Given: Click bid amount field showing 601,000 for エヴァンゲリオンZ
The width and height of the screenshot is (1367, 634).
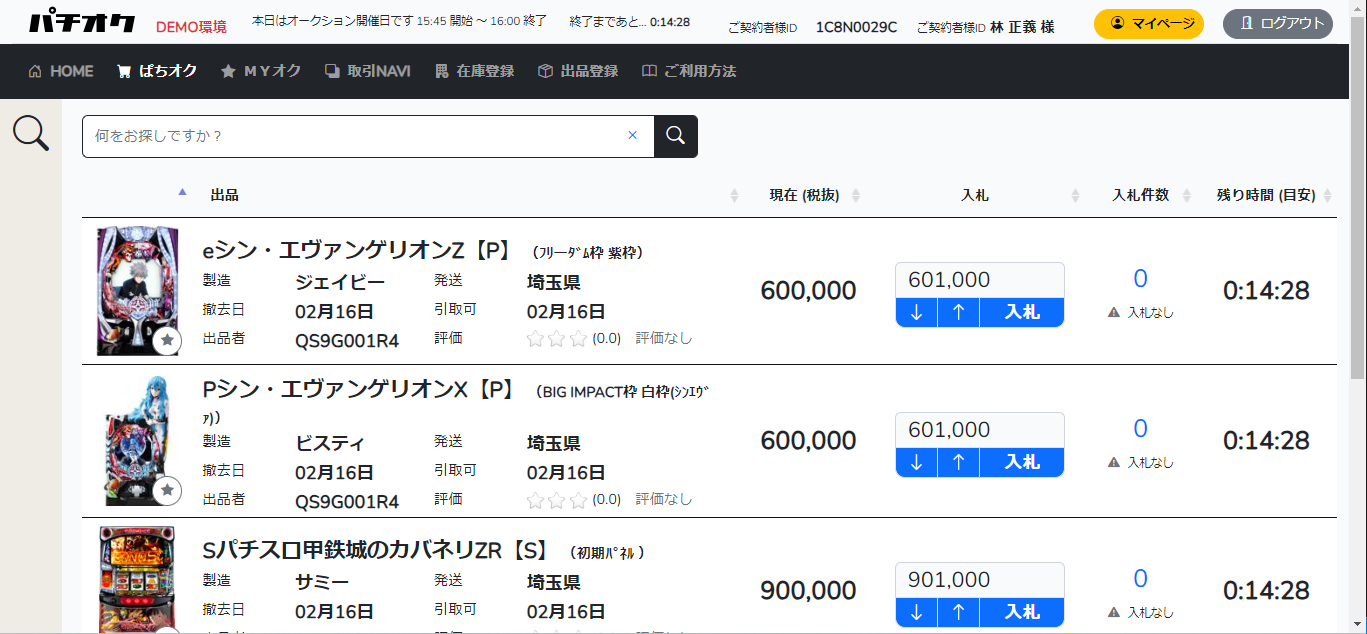Looking at the screenshot, I should 980,280.
